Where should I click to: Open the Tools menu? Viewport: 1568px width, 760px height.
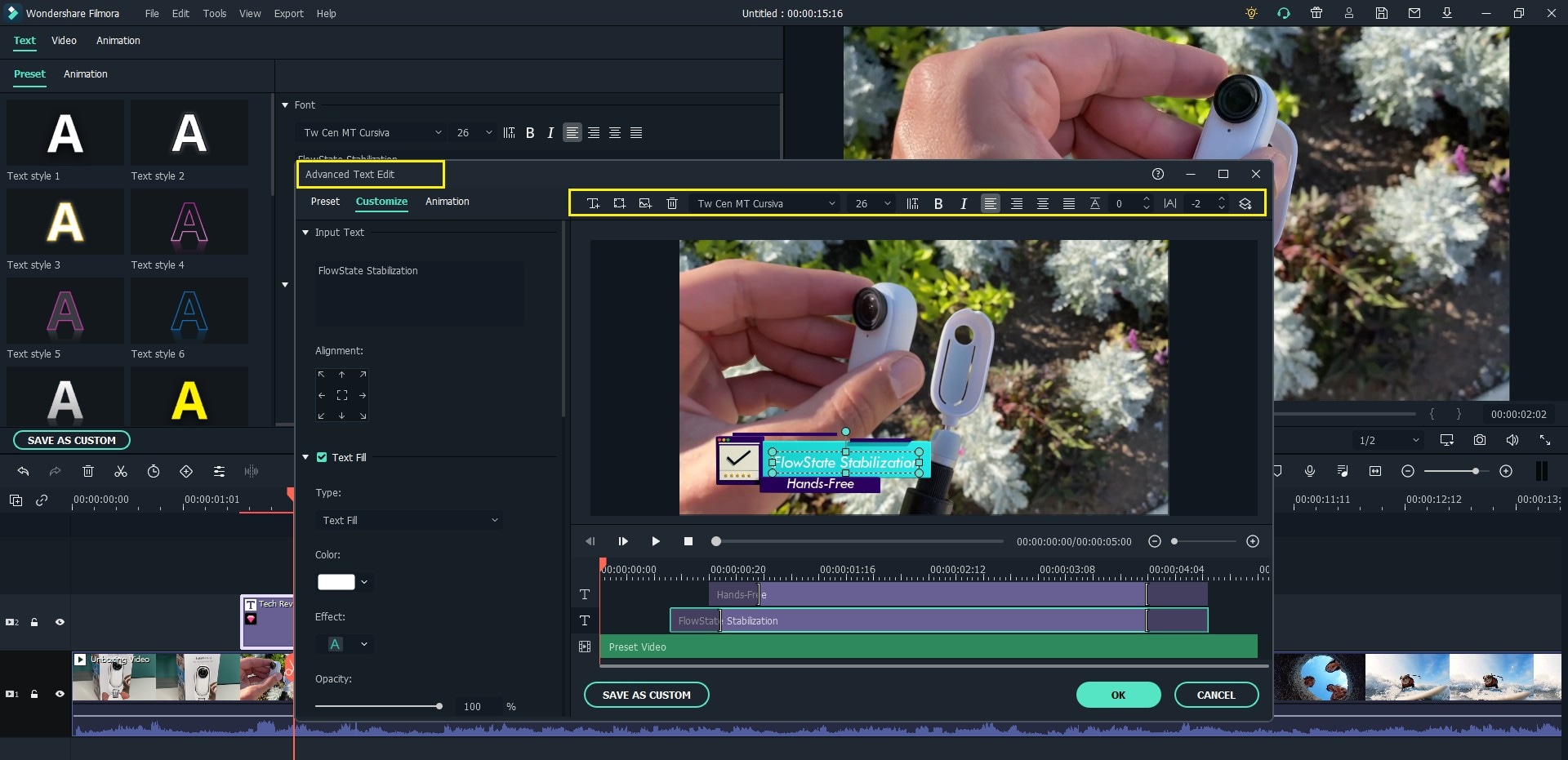[215, 13]
